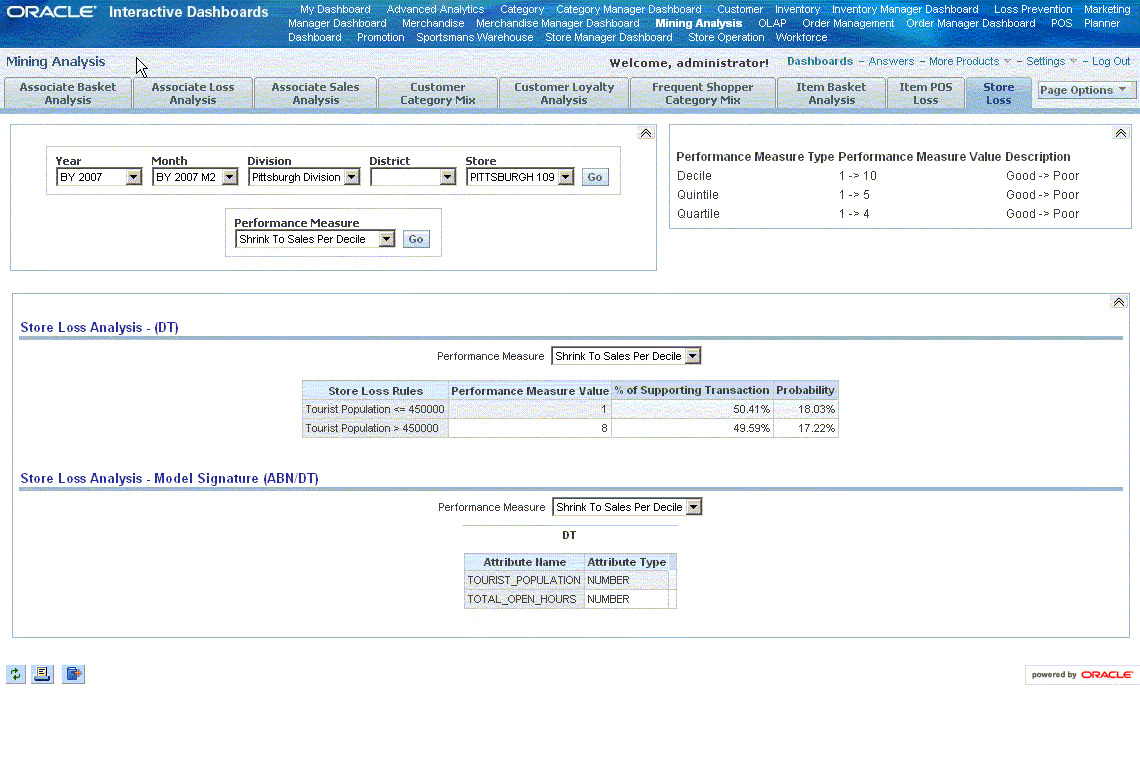Screen dimensions: 1140x762
Task: Open the Store Manager Dashboard link
Action: point(609,37)
